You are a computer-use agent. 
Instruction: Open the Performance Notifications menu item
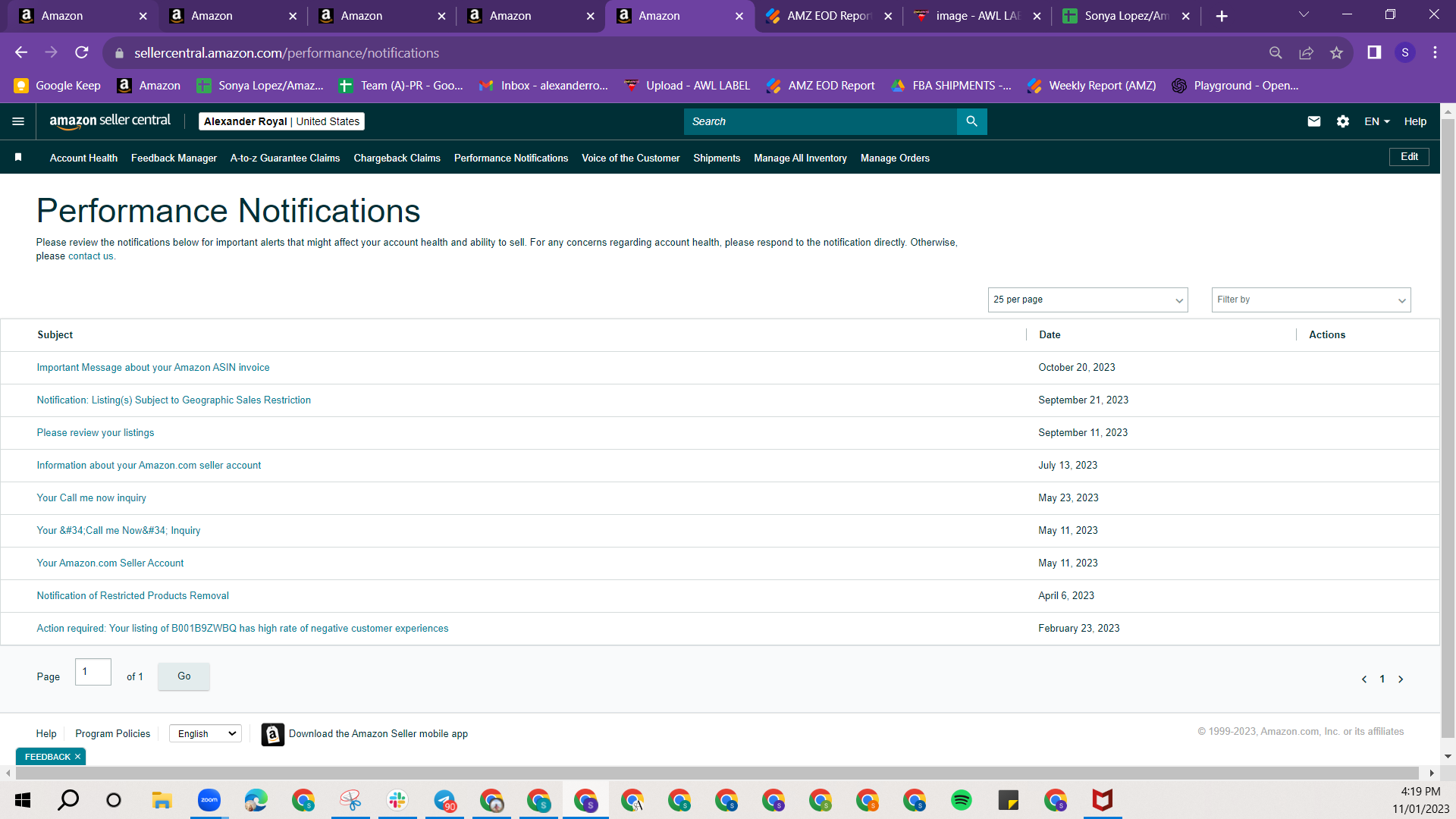[511, 158]
